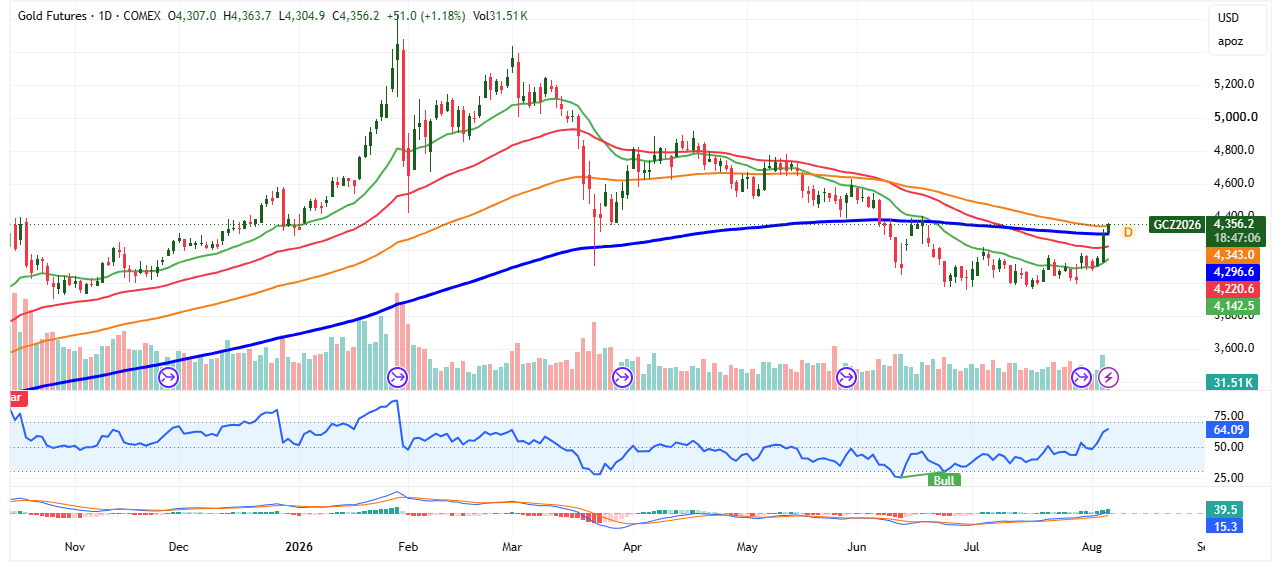Click the green Bull divergence label

[x=943, y=480]
